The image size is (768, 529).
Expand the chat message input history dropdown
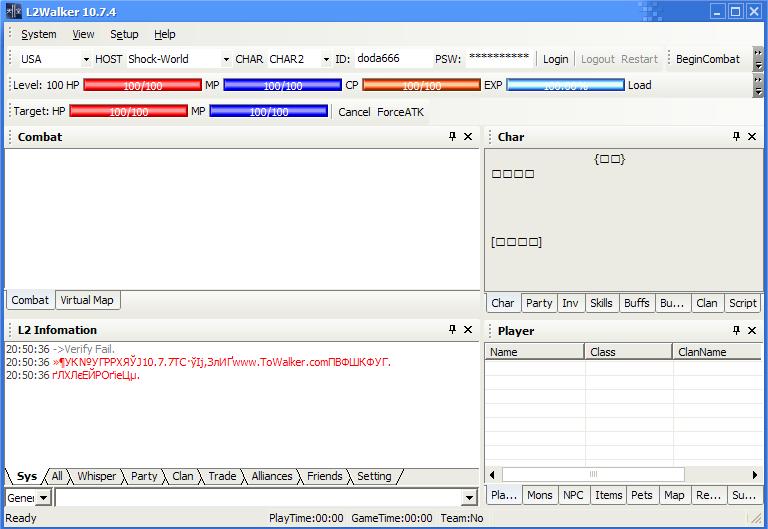coord(469,498)
